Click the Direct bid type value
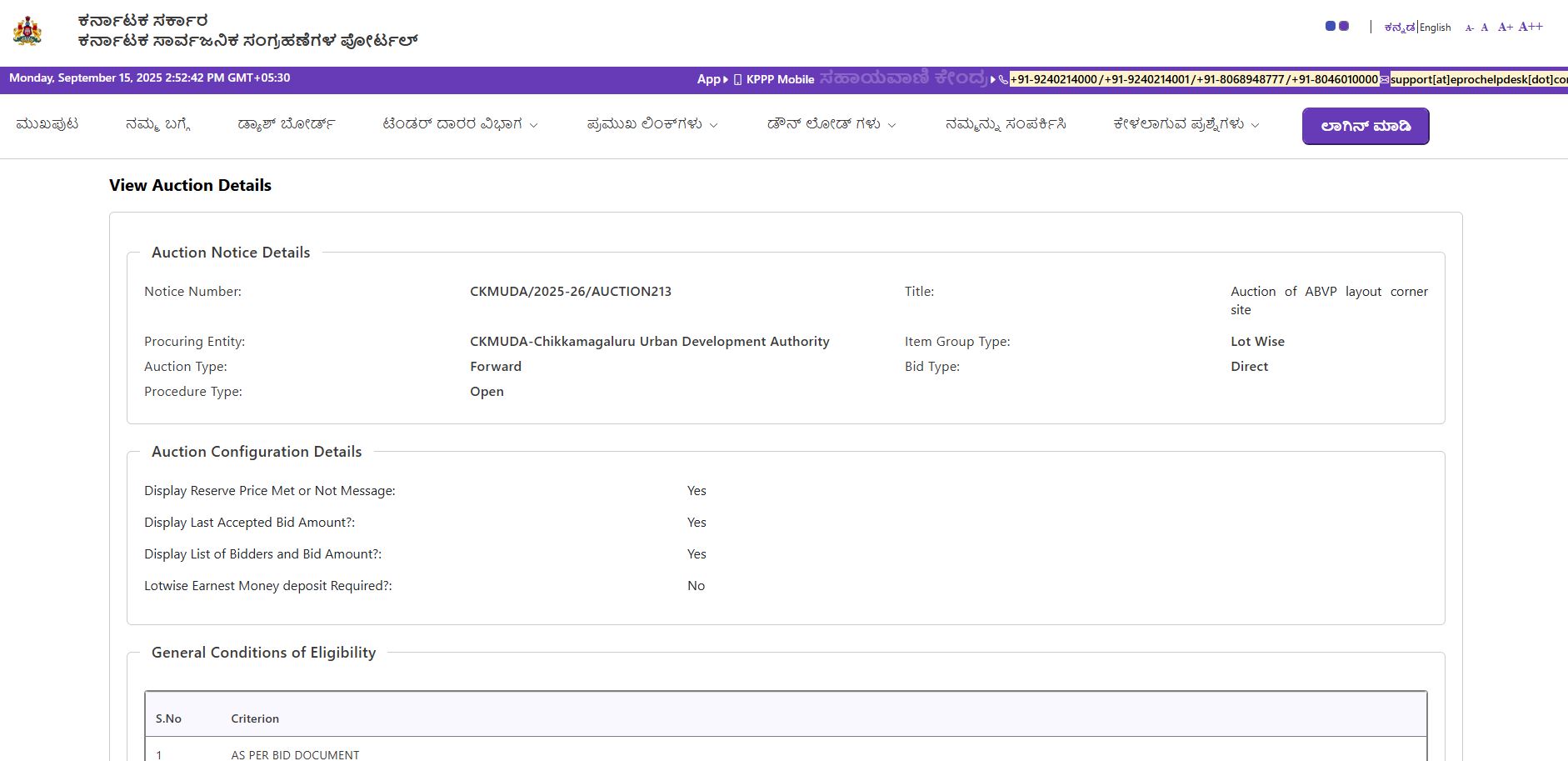1568x761 pixels. (1249, 367)
